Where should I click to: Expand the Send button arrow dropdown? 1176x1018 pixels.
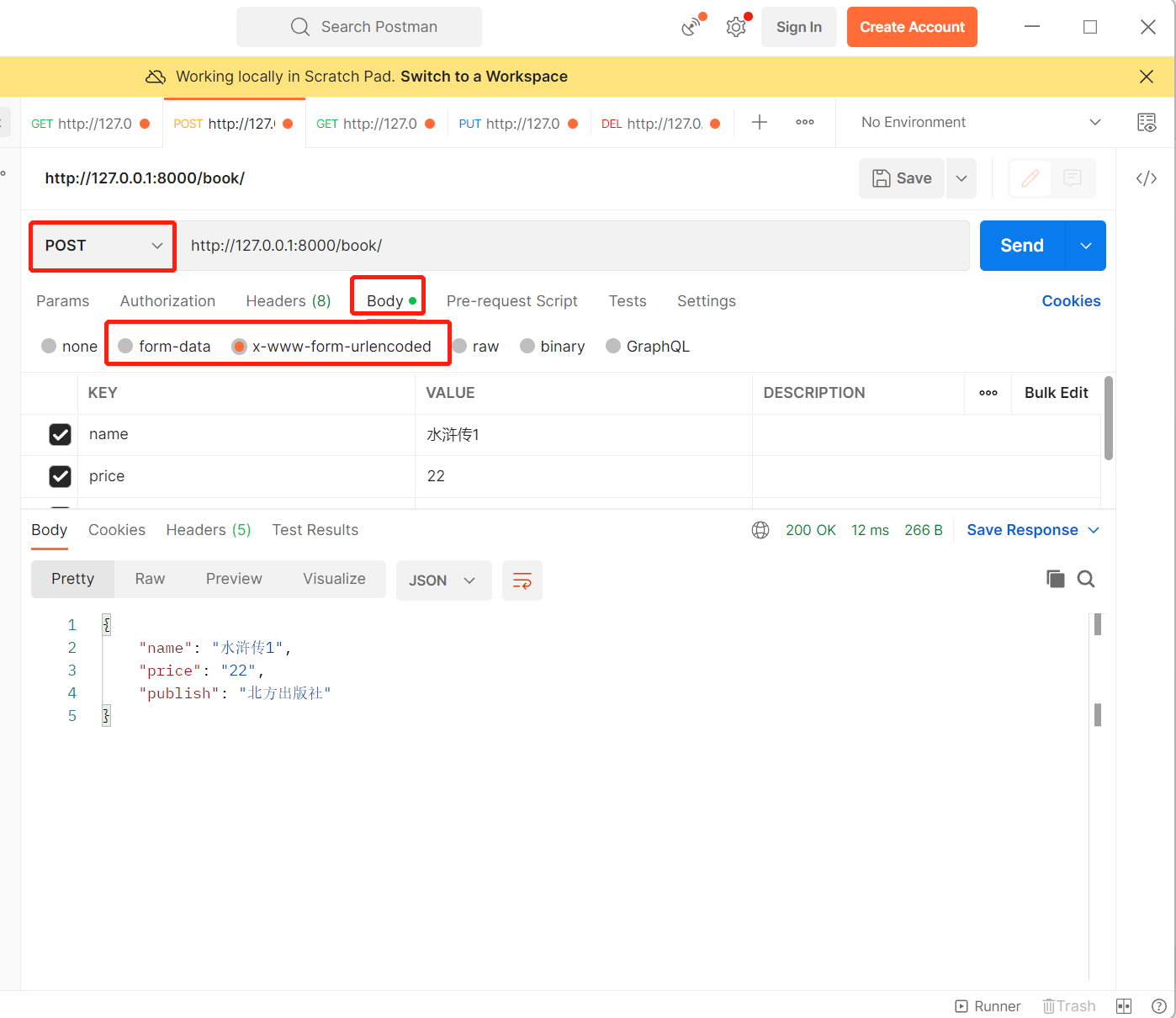(x=1086, y=246)
